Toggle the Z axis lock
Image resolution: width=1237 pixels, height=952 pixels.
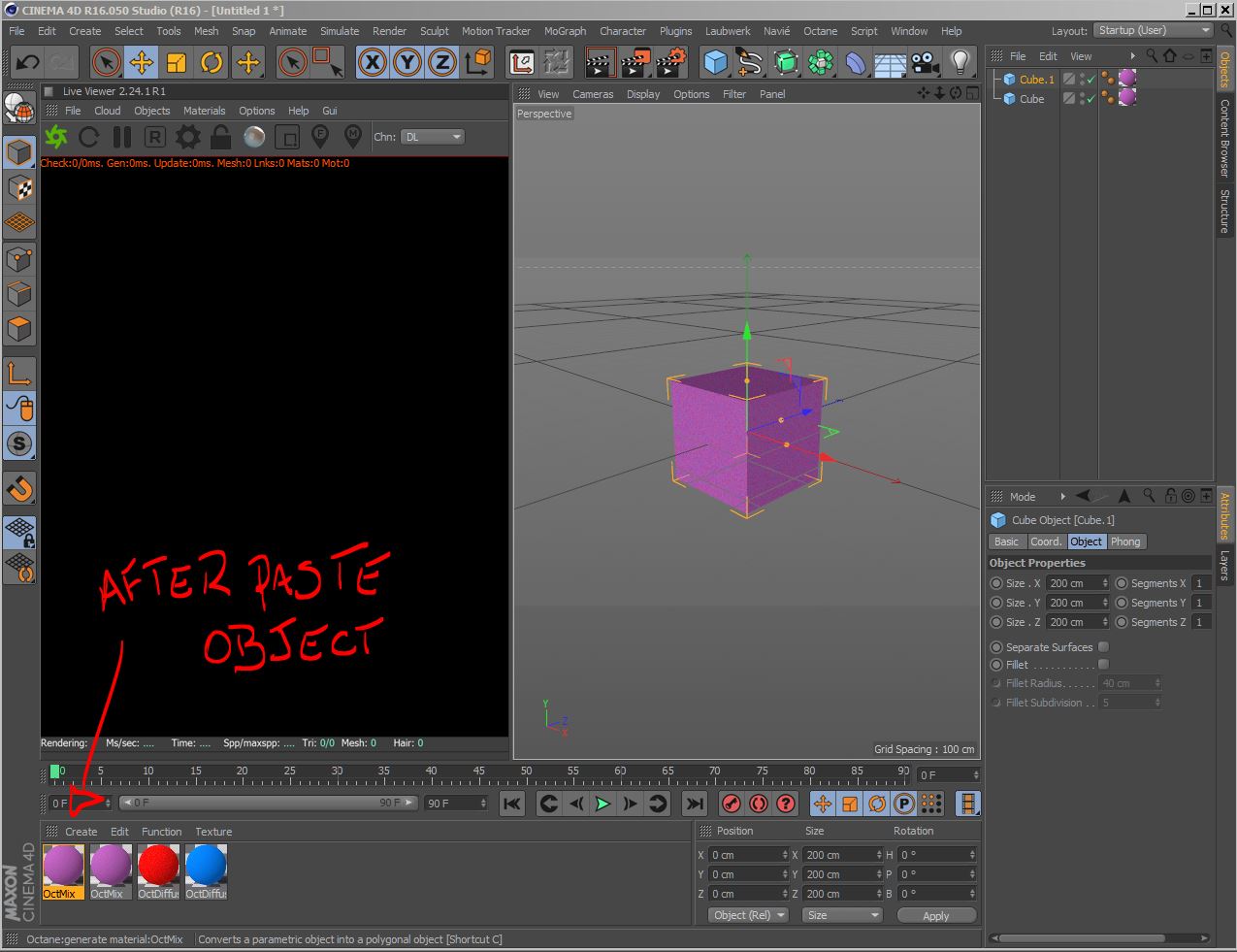[x=442, y=63]
